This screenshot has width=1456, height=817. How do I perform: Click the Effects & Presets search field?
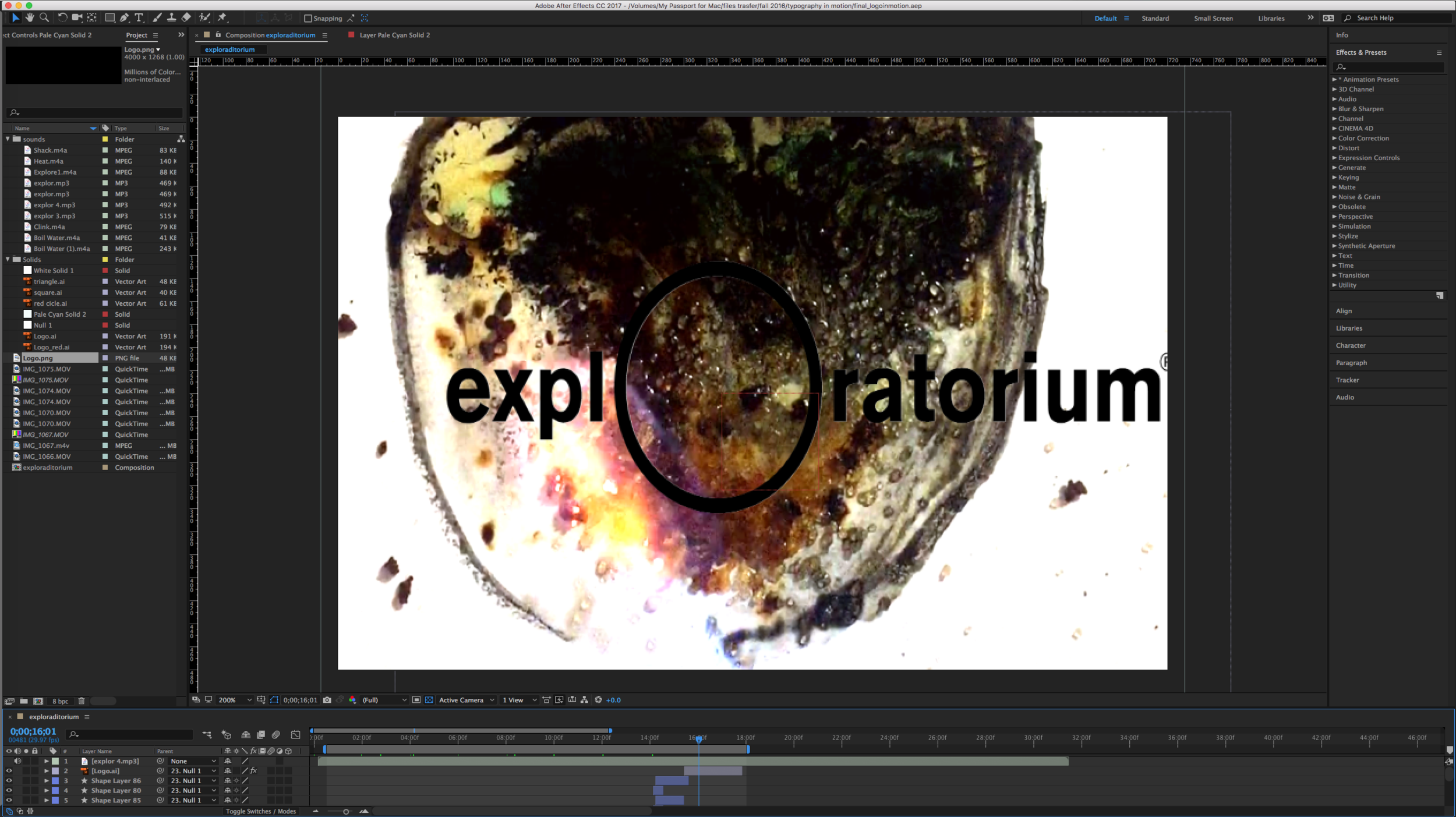click(x=1390, y=67)
